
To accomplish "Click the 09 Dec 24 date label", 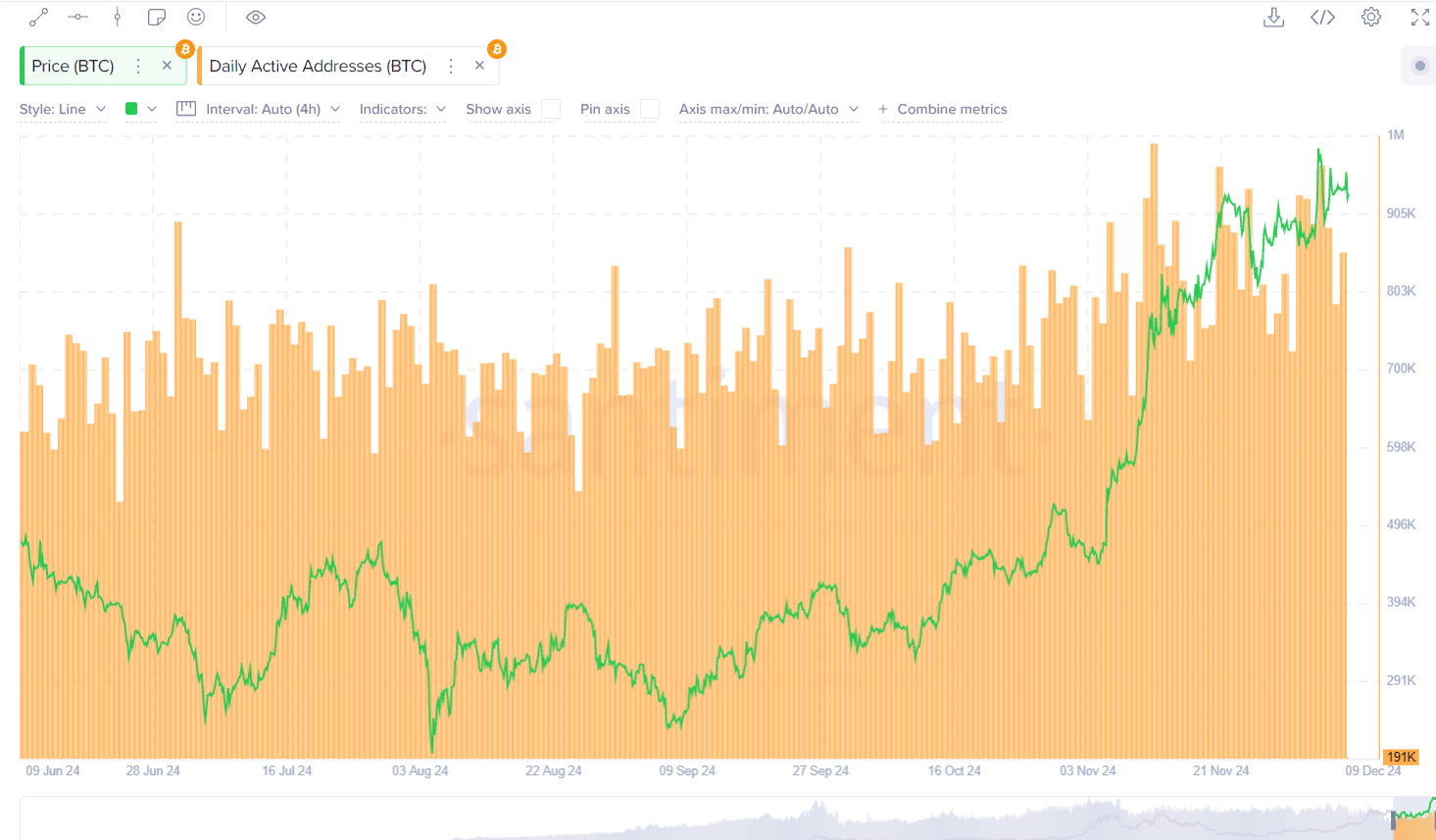I will (1373, 771).
